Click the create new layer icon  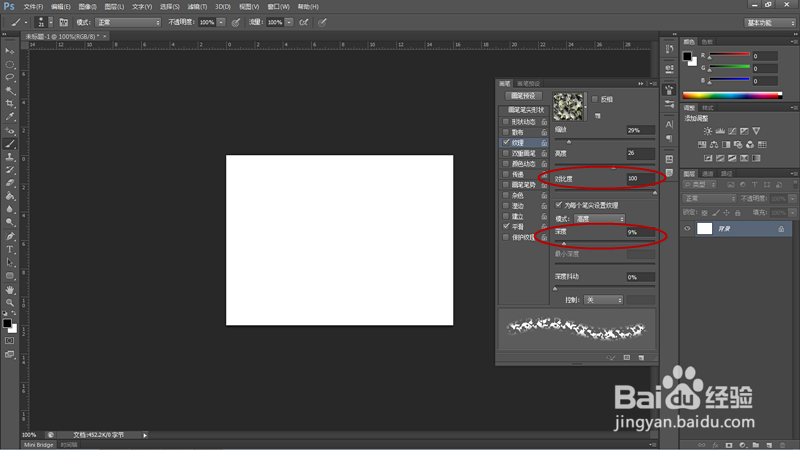point(769,445)
